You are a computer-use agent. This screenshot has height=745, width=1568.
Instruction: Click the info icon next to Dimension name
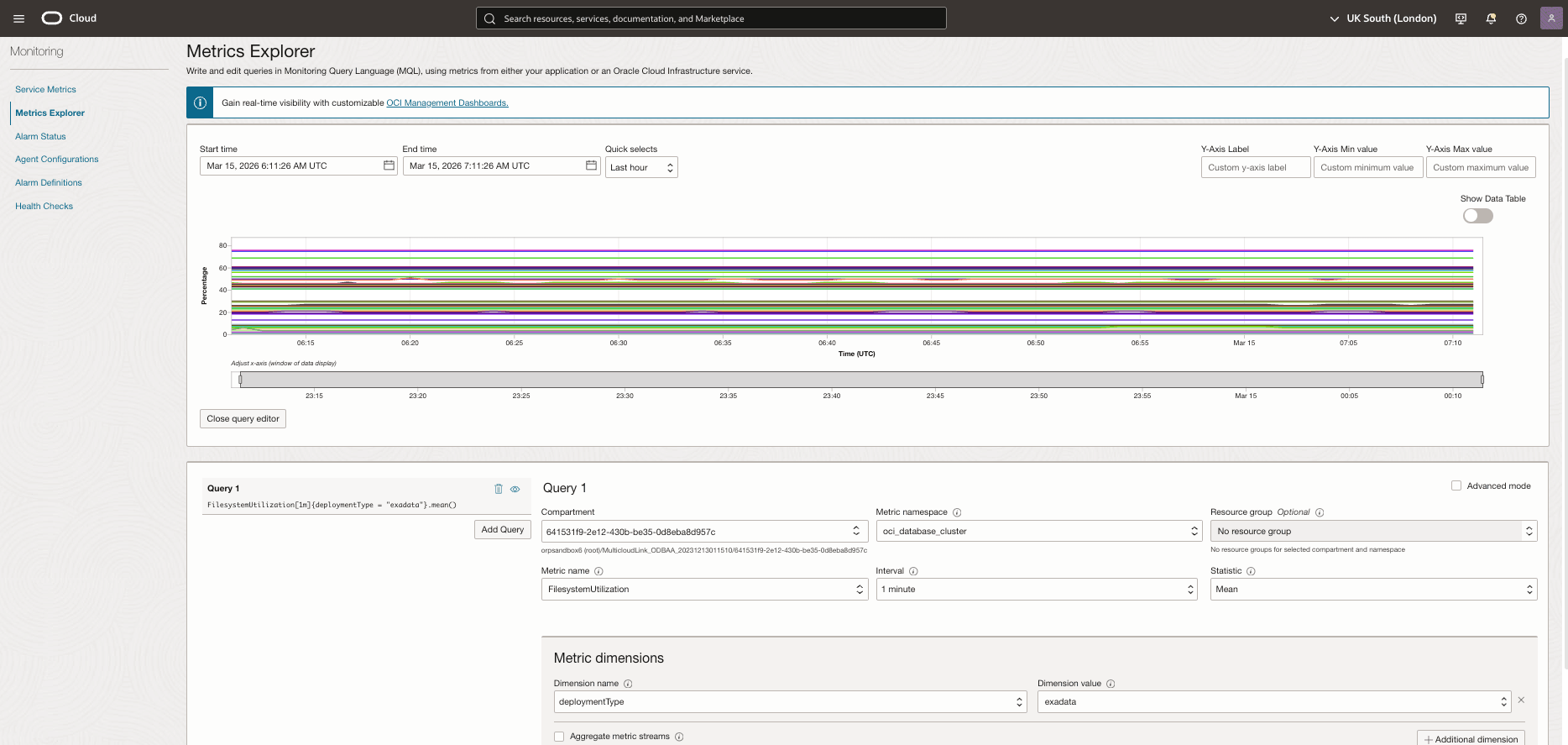click(x=628, y=684)
